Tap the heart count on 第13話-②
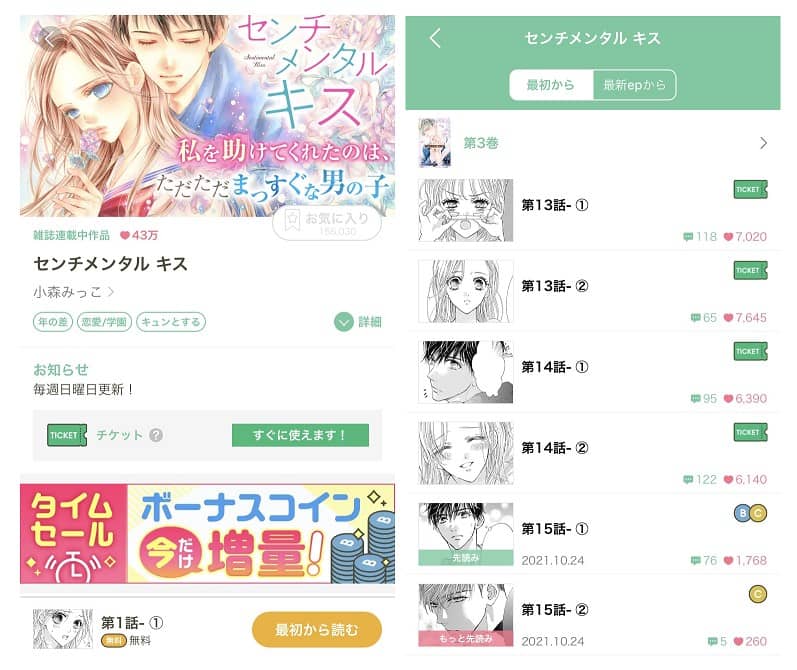 tap(745, 318)
